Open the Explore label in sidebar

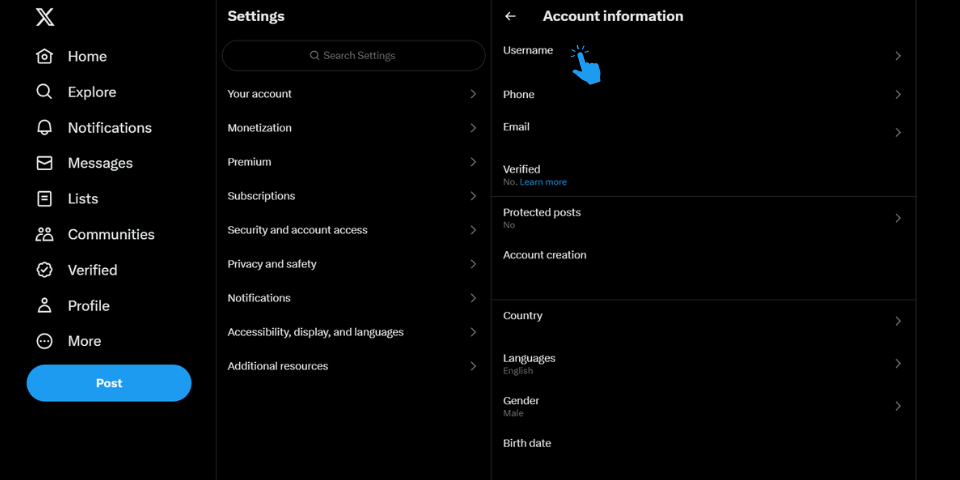tap(92, 92)
